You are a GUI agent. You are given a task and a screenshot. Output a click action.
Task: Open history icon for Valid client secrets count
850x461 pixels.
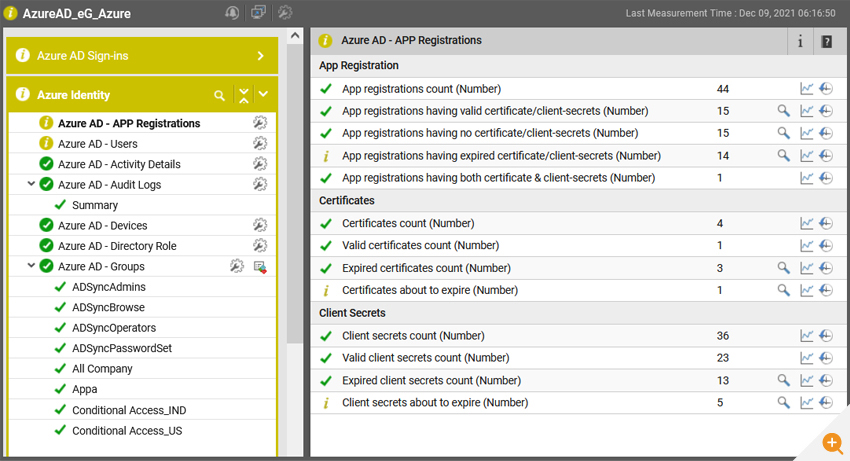pyautogui.click(x=826, y=358)
